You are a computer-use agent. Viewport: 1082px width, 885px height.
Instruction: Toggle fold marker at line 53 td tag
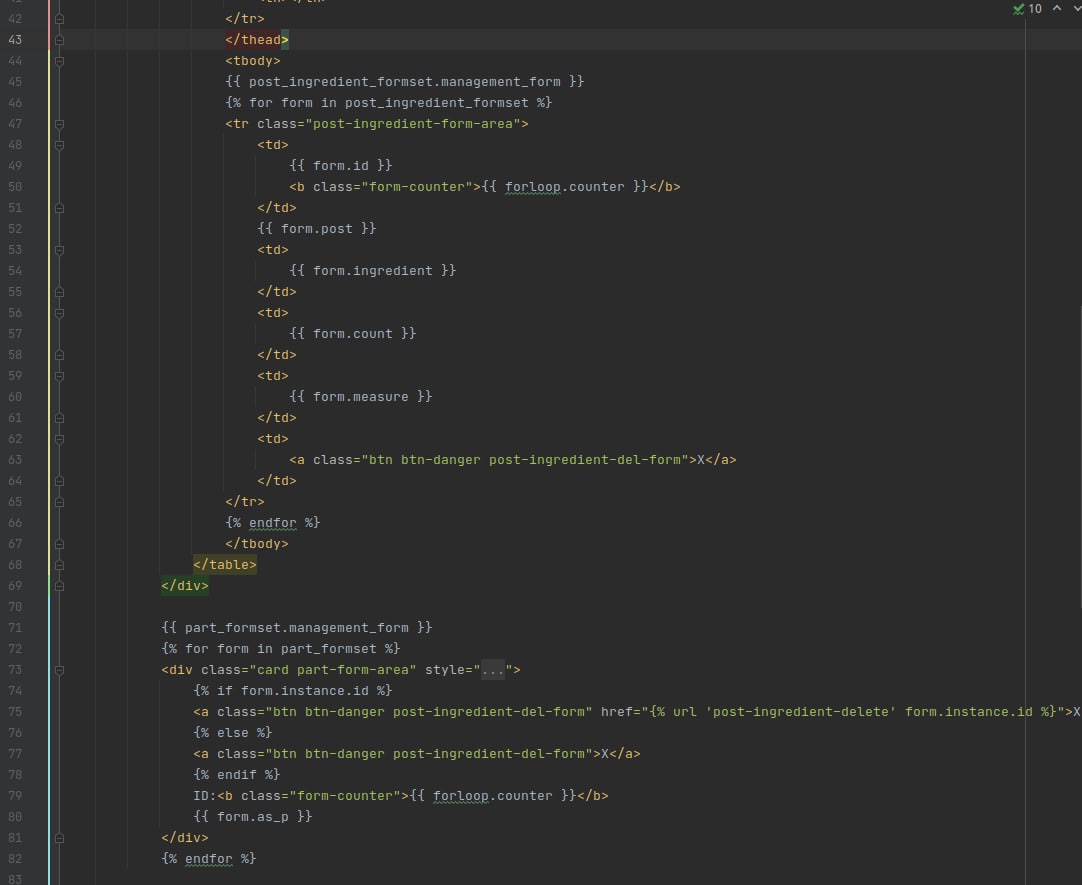tap(59, 250)
